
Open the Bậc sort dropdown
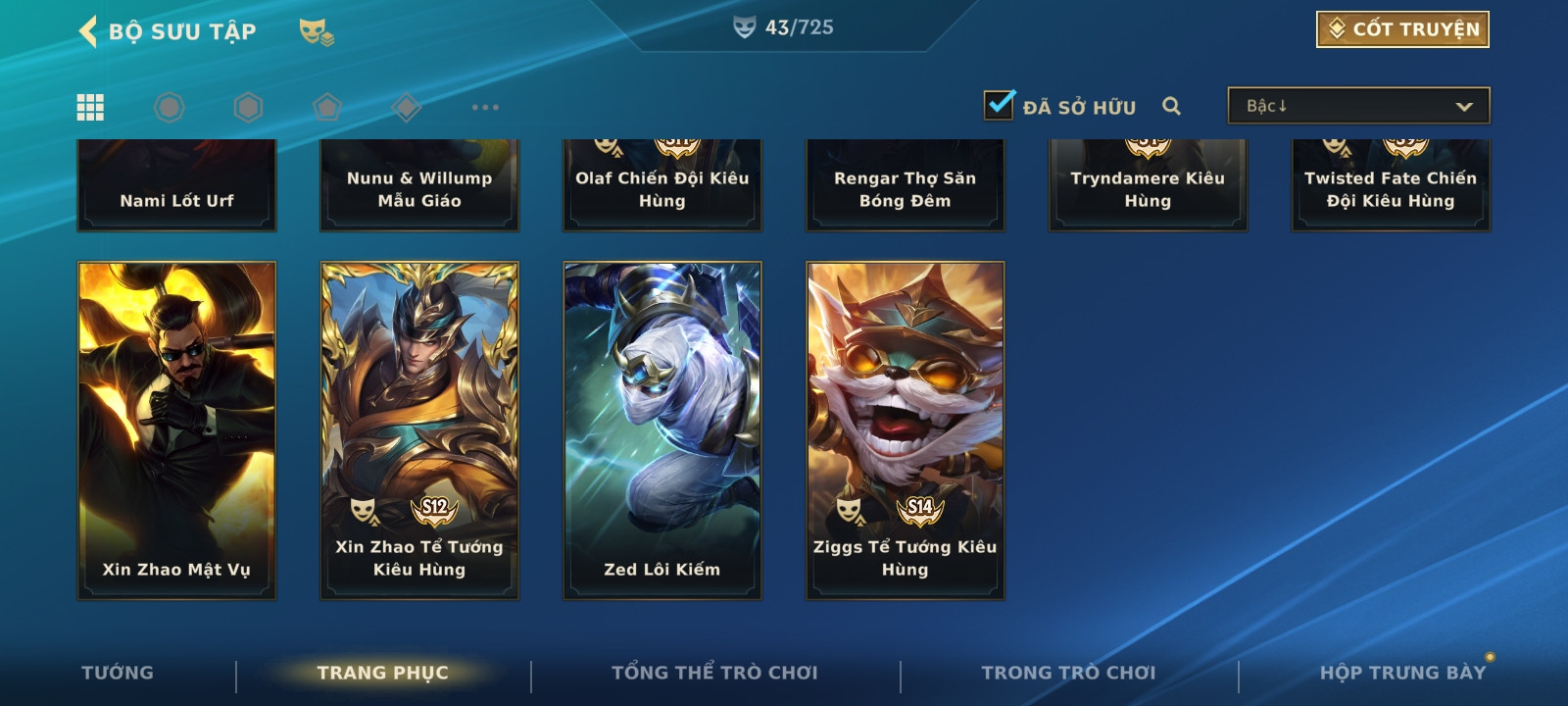pyautogui.click(x=1358, y=106)
